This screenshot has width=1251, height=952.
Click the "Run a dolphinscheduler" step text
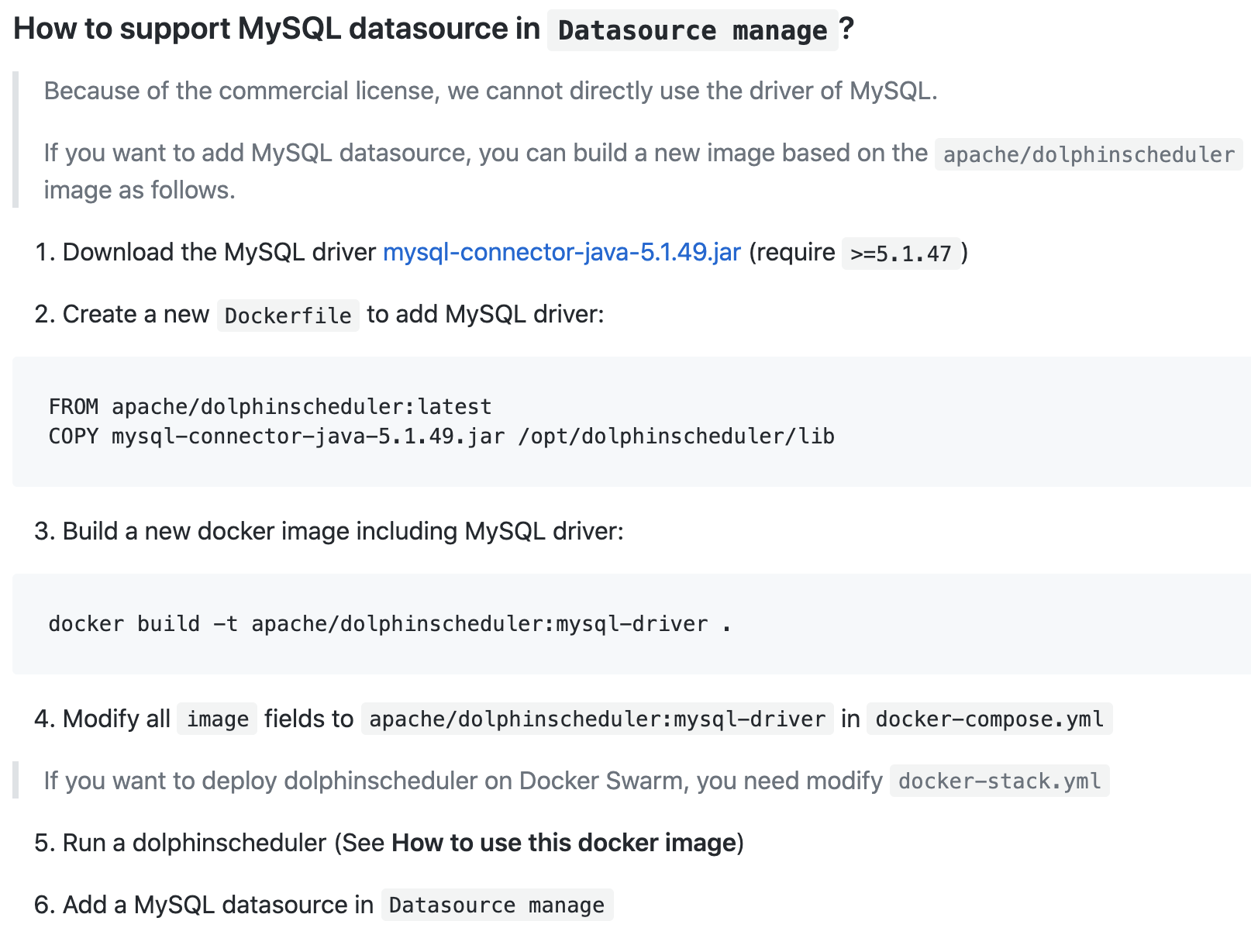click(x=194, y=843)
